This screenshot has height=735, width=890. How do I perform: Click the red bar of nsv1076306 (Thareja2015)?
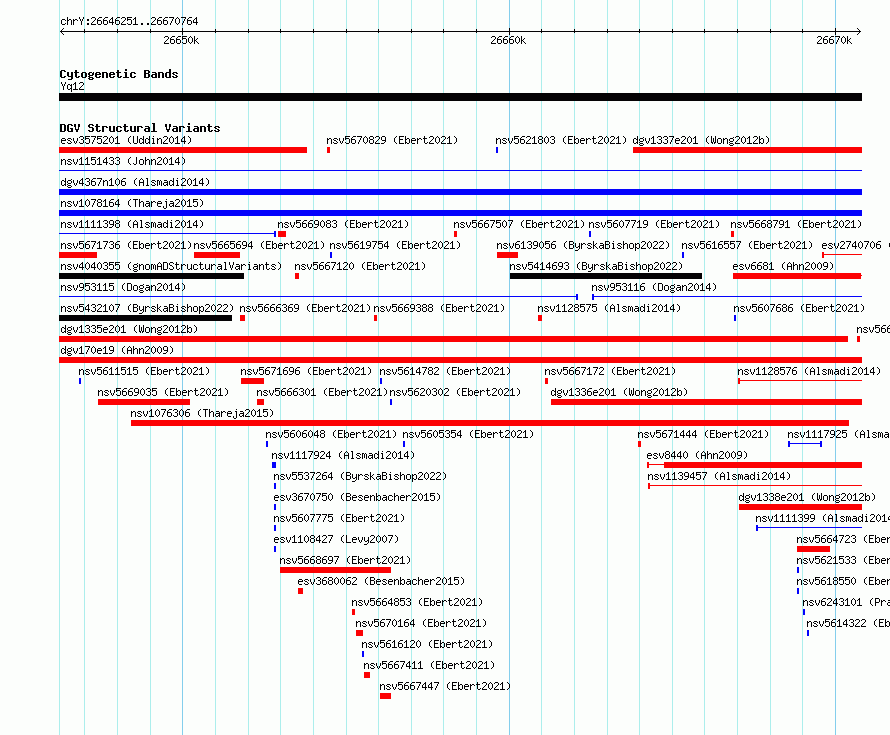pos(490,423)
